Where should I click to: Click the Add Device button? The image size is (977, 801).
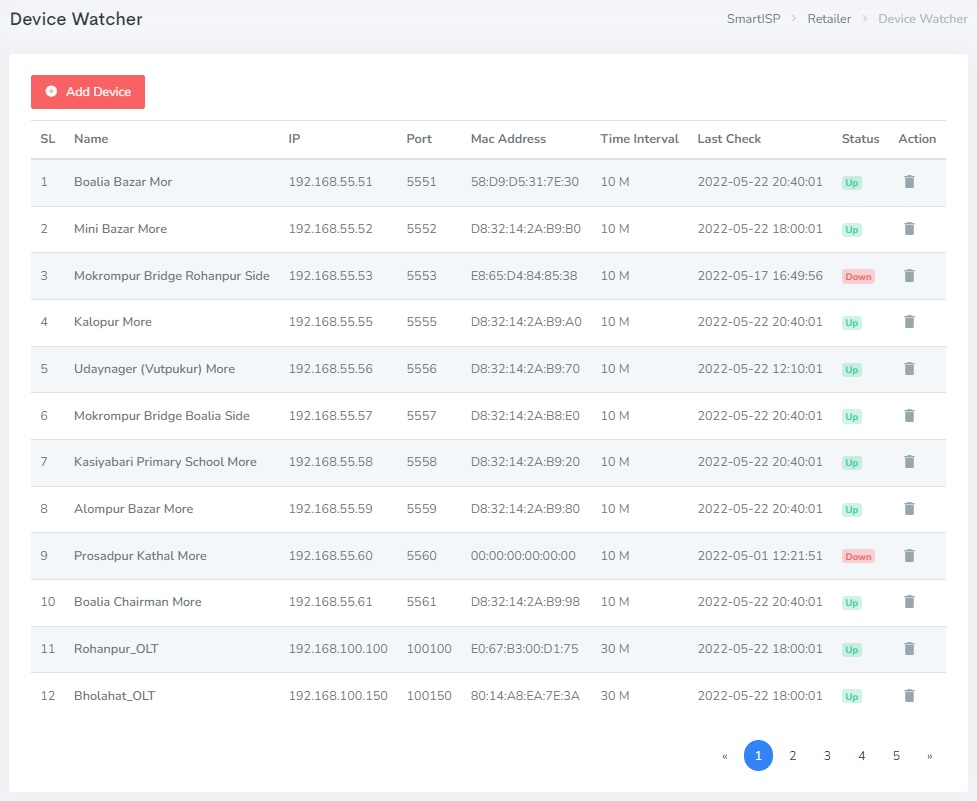click(x=88, y=92)
